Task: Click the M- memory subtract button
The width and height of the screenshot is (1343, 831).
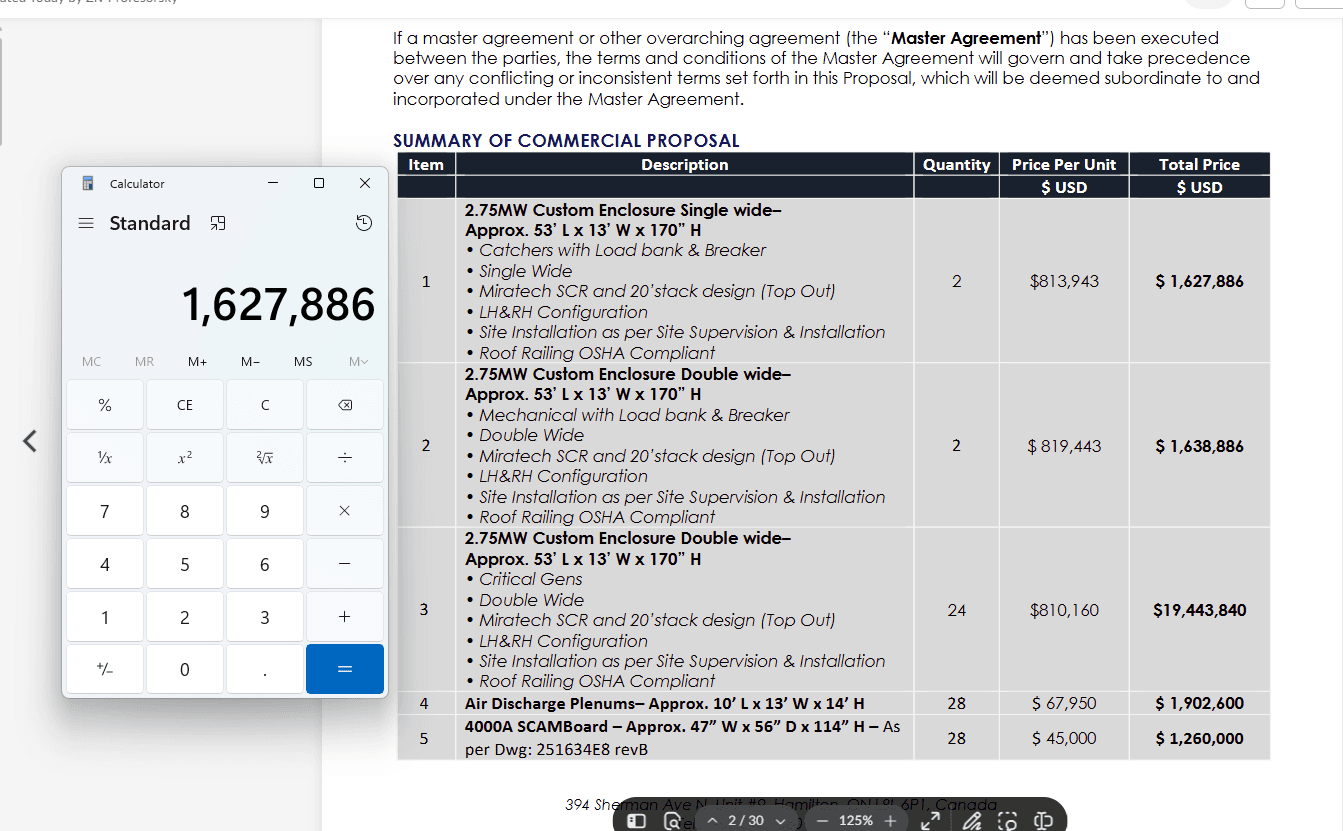Action: coord(250,362)
